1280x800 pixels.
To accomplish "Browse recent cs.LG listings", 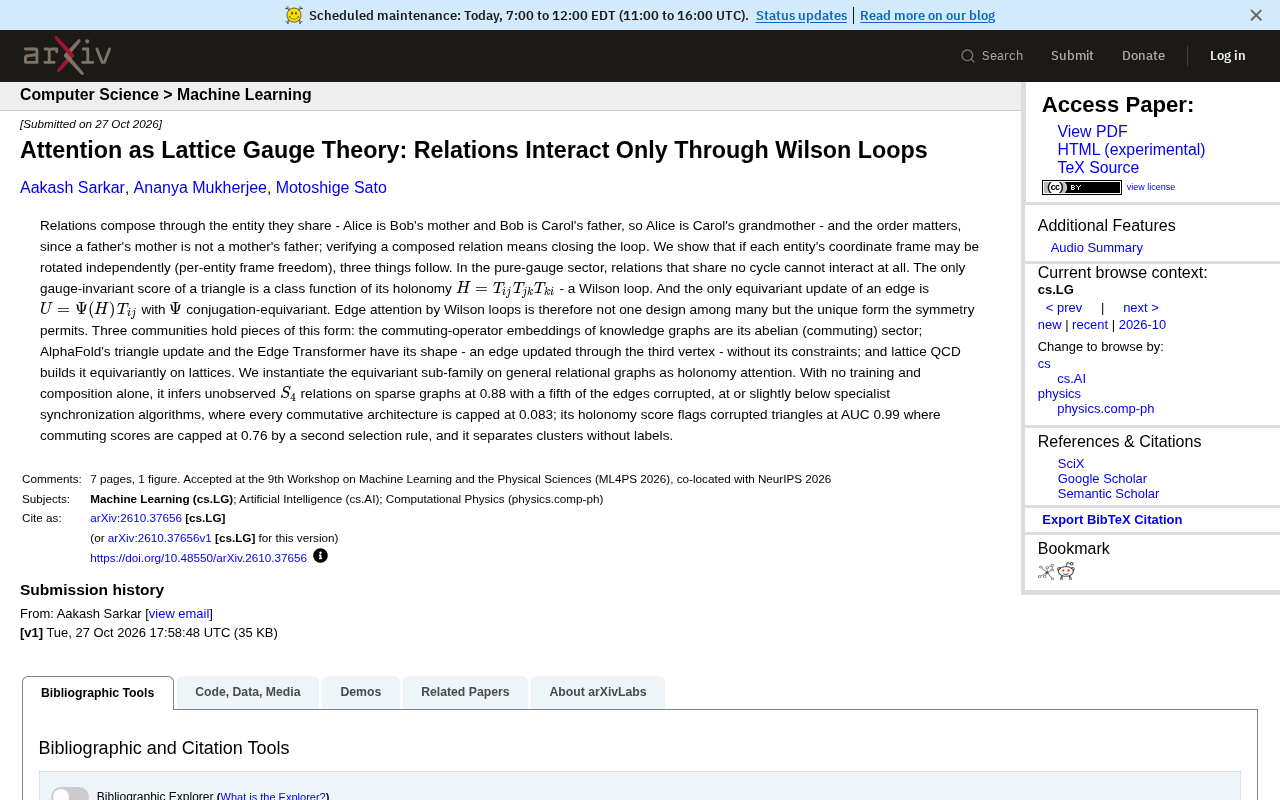I will (1090, 325).
